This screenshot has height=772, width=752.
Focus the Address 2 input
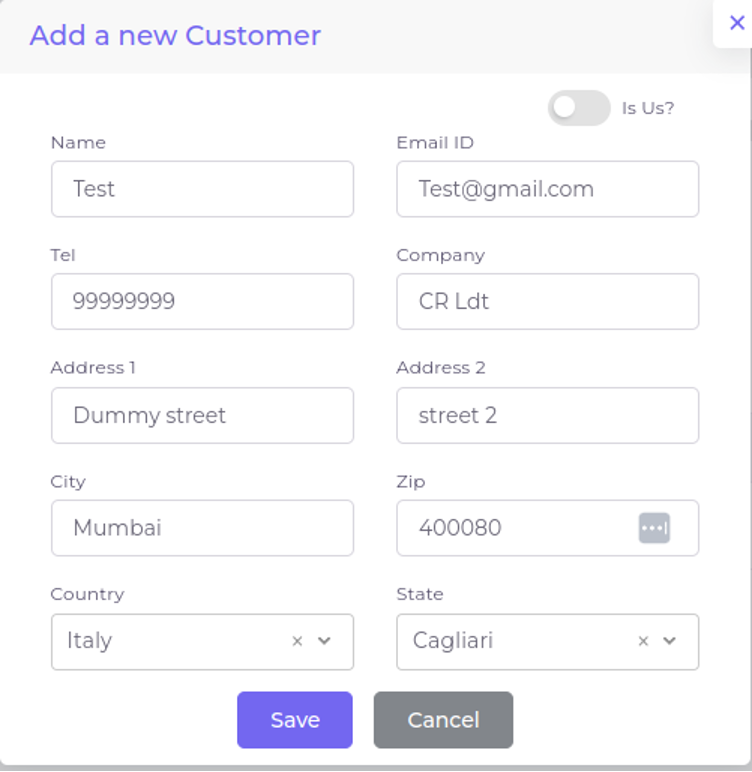coord(547,415)
